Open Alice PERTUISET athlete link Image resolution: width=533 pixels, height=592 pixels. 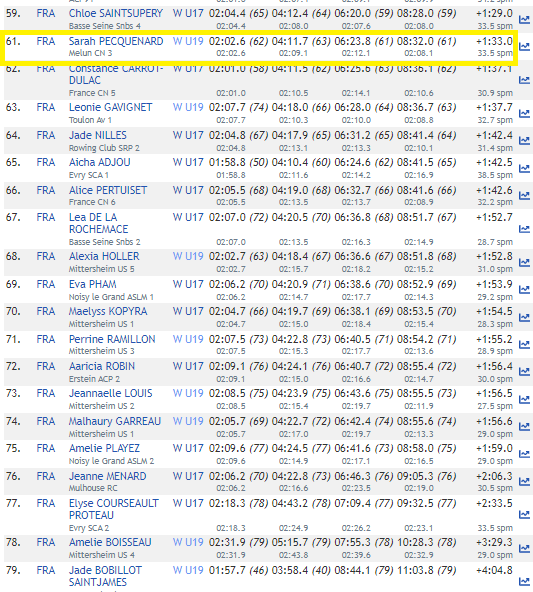click(x=108, y=190)
